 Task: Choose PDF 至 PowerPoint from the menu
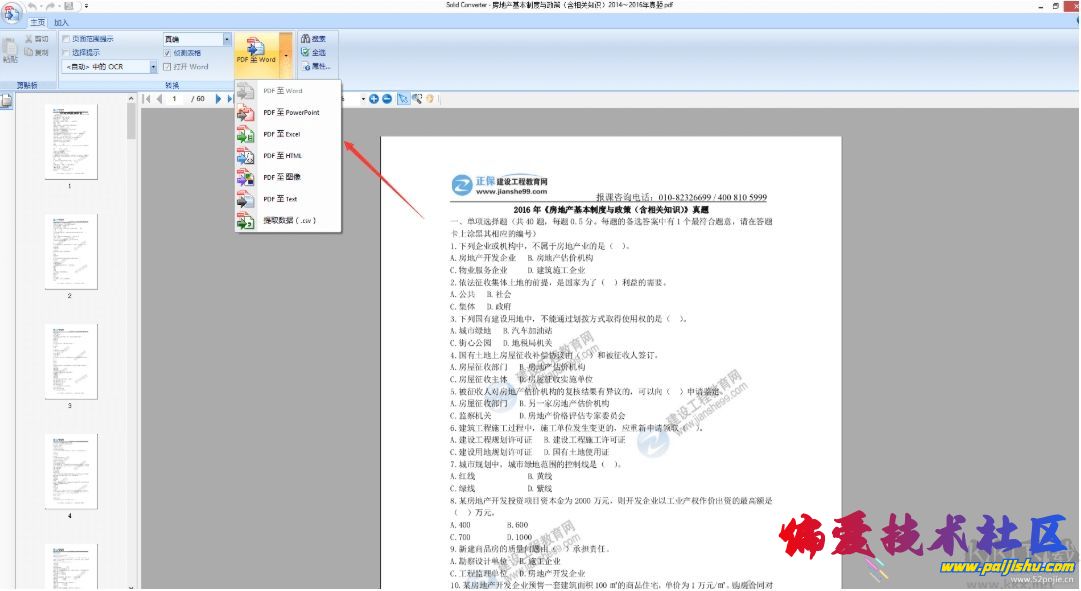click(x=290, y=113)
